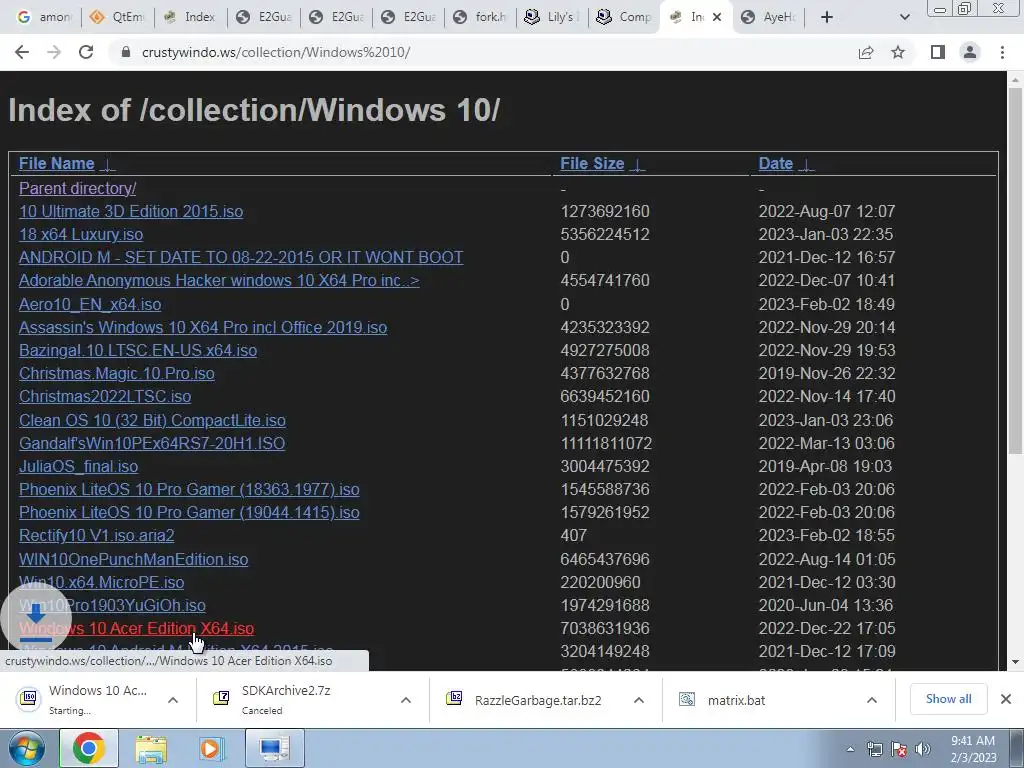Click the scrollbar down arrow
This screenshot has width=1024, height=768.
click(1015, 662)
